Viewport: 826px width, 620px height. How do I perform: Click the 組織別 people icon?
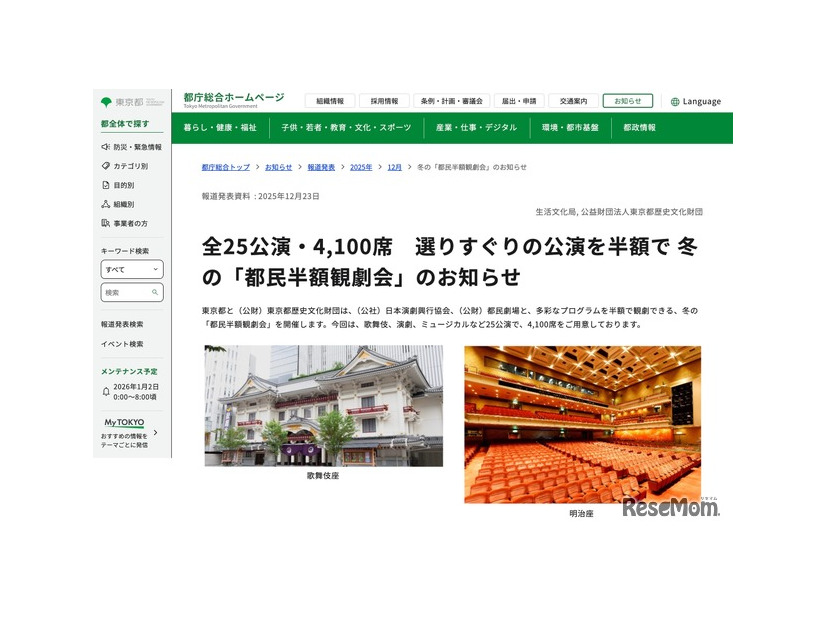105,203
